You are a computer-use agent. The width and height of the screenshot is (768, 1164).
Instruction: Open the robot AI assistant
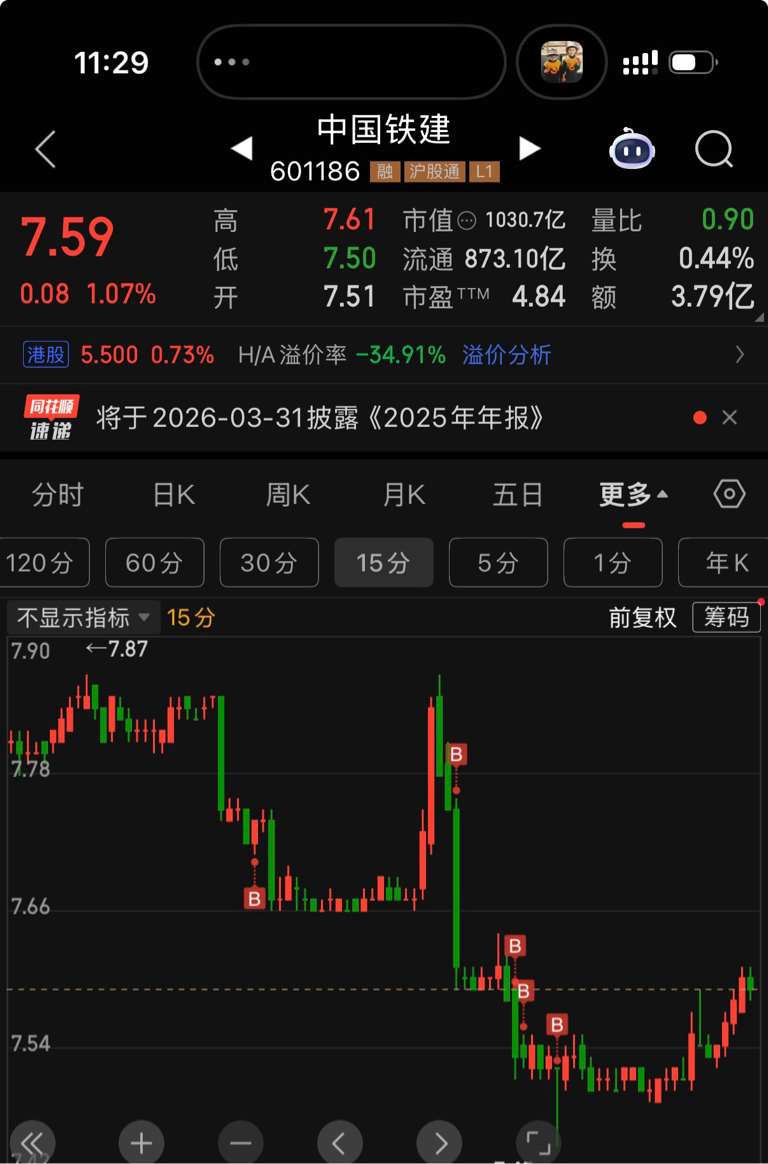click(x=632, y=149)
